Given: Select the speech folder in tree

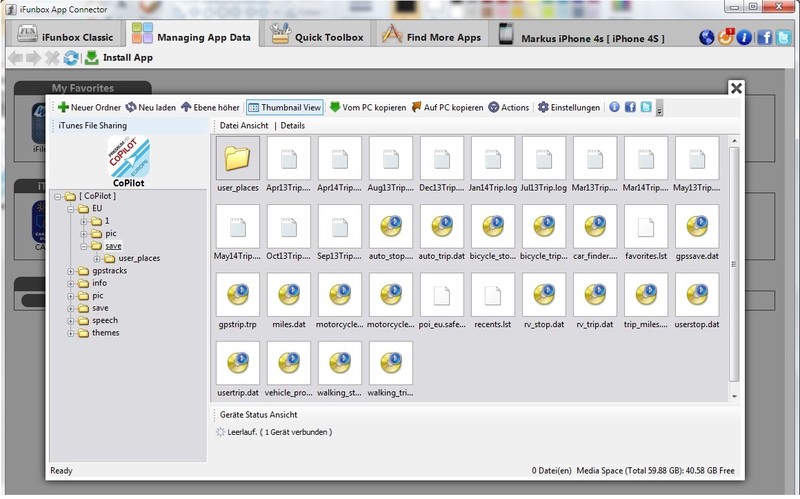Looking at the screenshot, I should point(104,321).
